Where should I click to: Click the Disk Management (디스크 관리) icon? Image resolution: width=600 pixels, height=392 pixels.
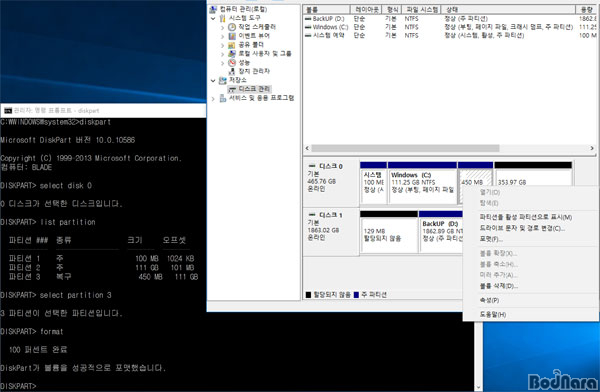point(232,89)
